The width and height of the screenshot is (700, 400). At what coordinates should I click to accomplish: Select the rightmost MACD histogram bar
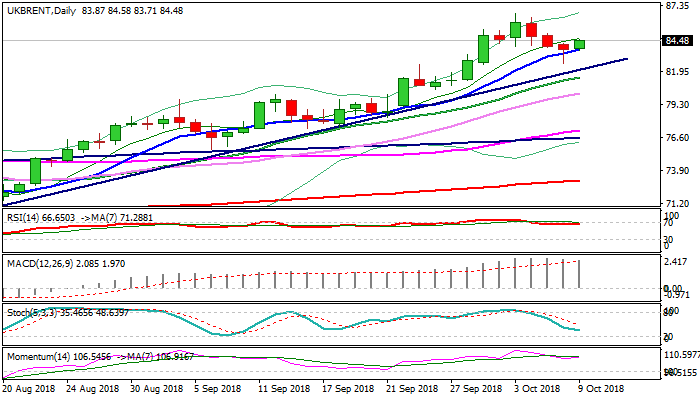click(580, 274)
